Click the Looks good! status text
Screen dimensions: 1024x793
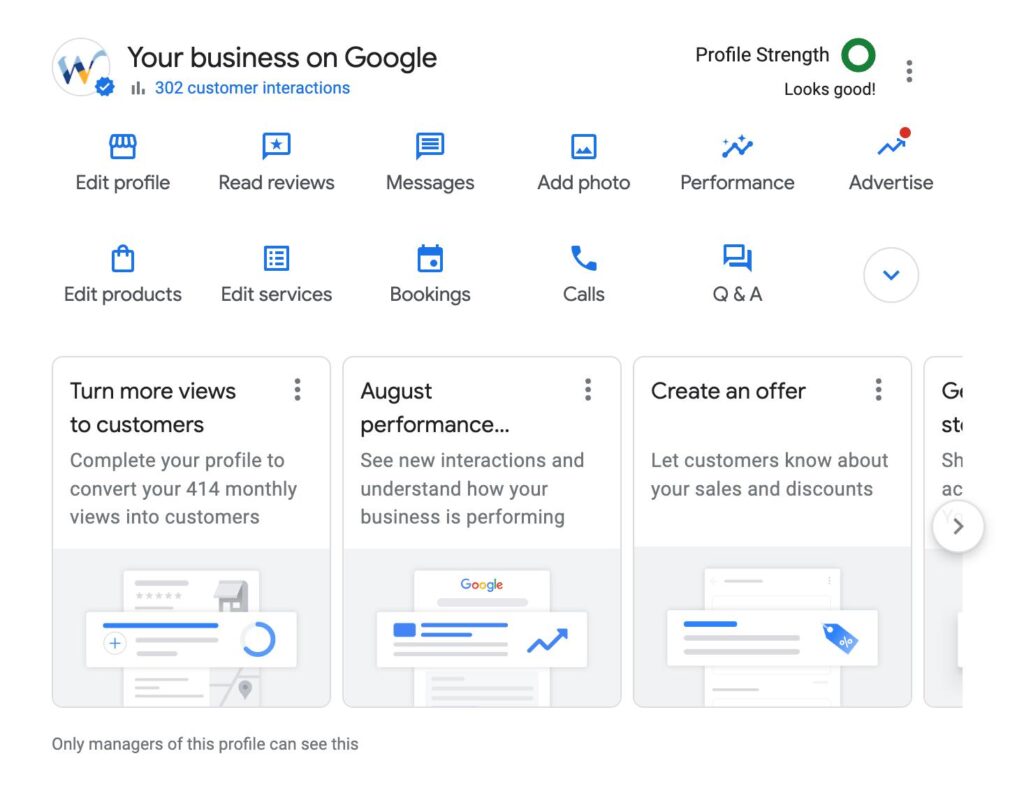click(829, 89)
